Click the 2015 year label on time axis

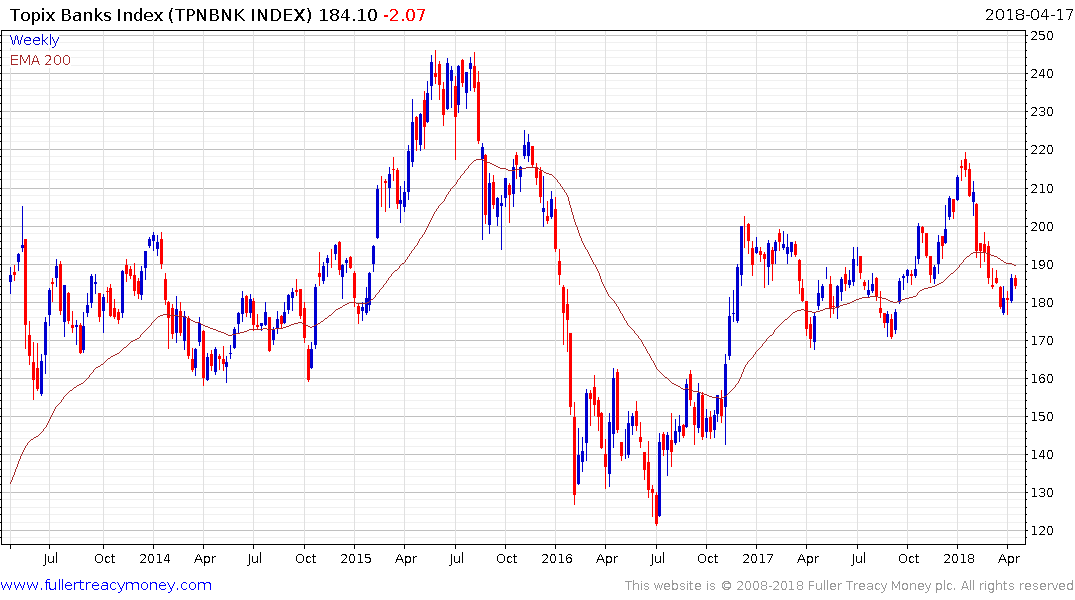355,558
